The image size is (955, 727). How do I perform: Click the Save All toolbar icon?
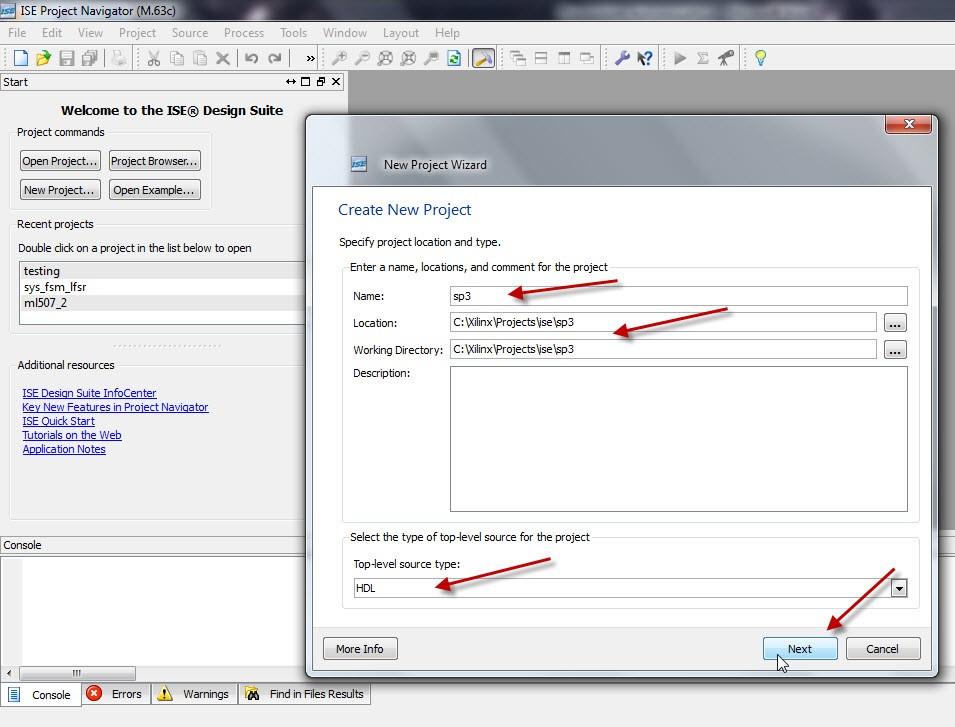[x=90, y=58]
